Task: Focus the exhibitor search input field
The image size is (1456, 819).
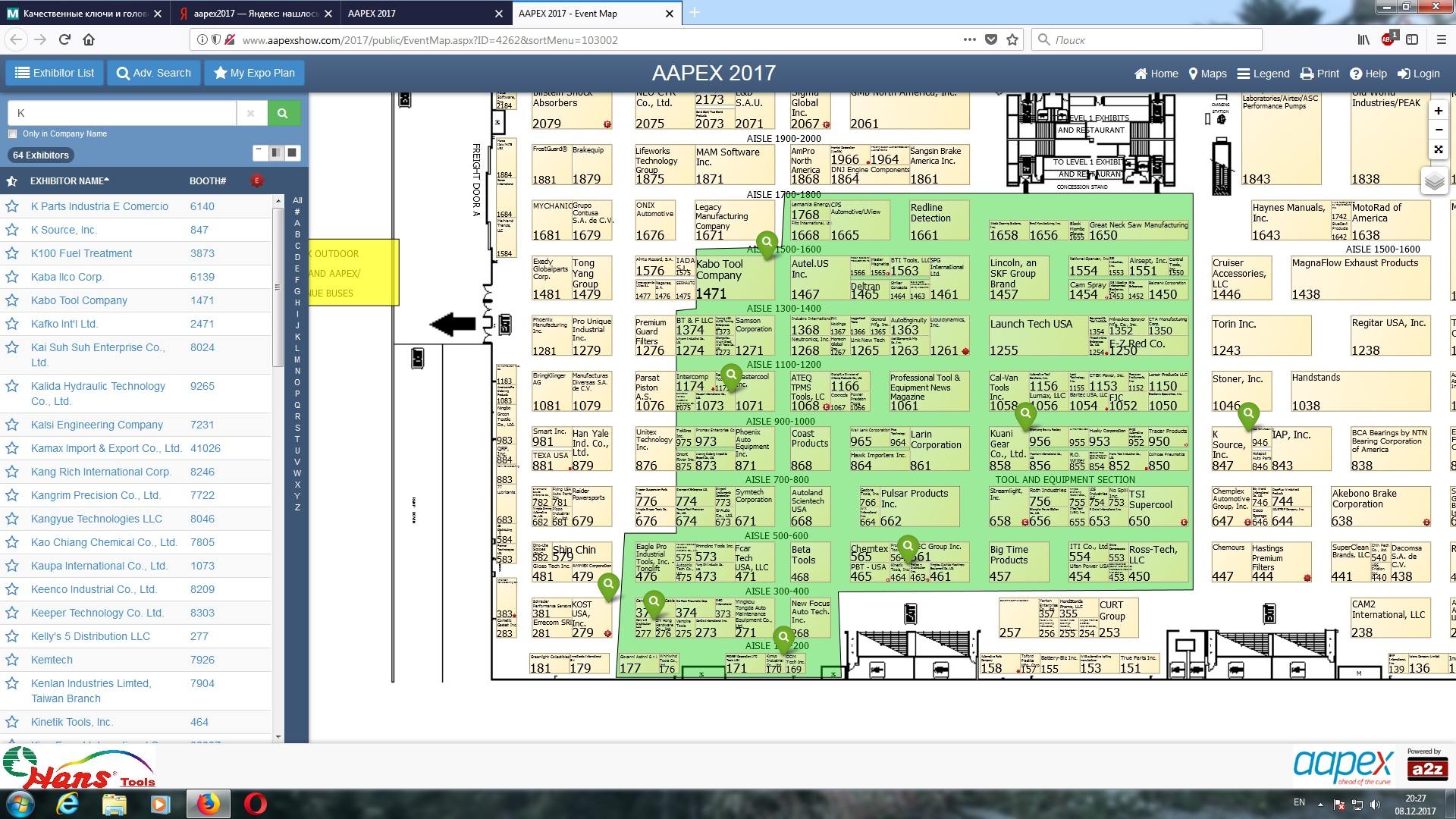Action: tap(122, 113)
